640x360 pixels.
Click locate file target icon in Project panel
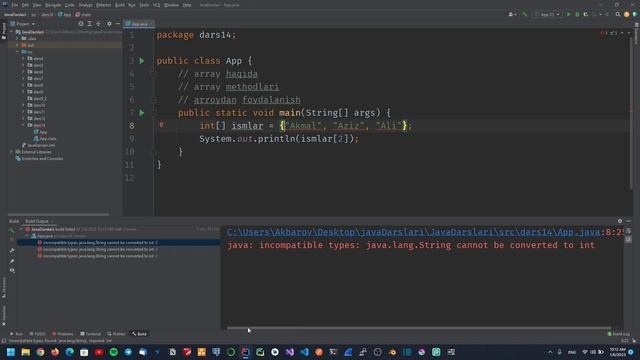click(81, 24)
